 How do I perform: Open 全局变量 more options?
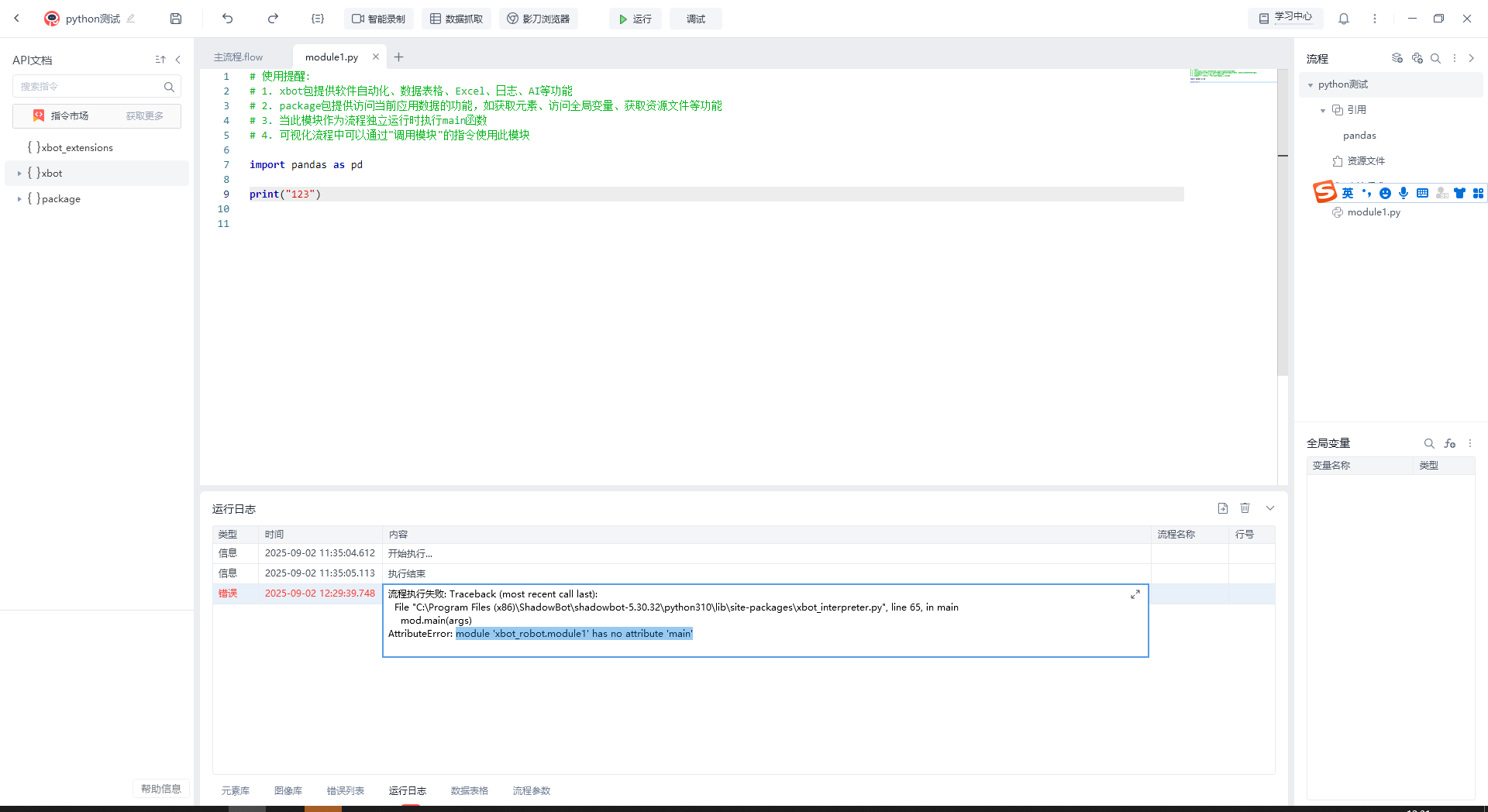coord(1470,443)
